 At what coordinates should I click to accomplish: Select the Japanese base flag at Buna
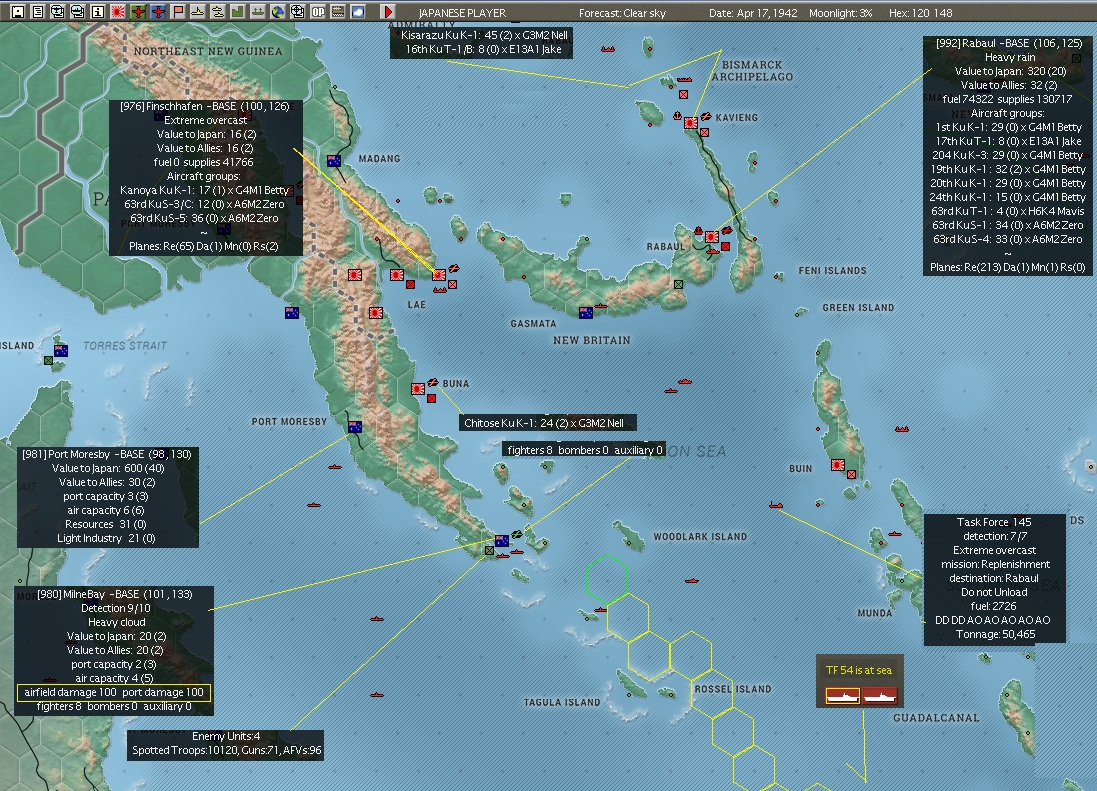click(418, 389)
